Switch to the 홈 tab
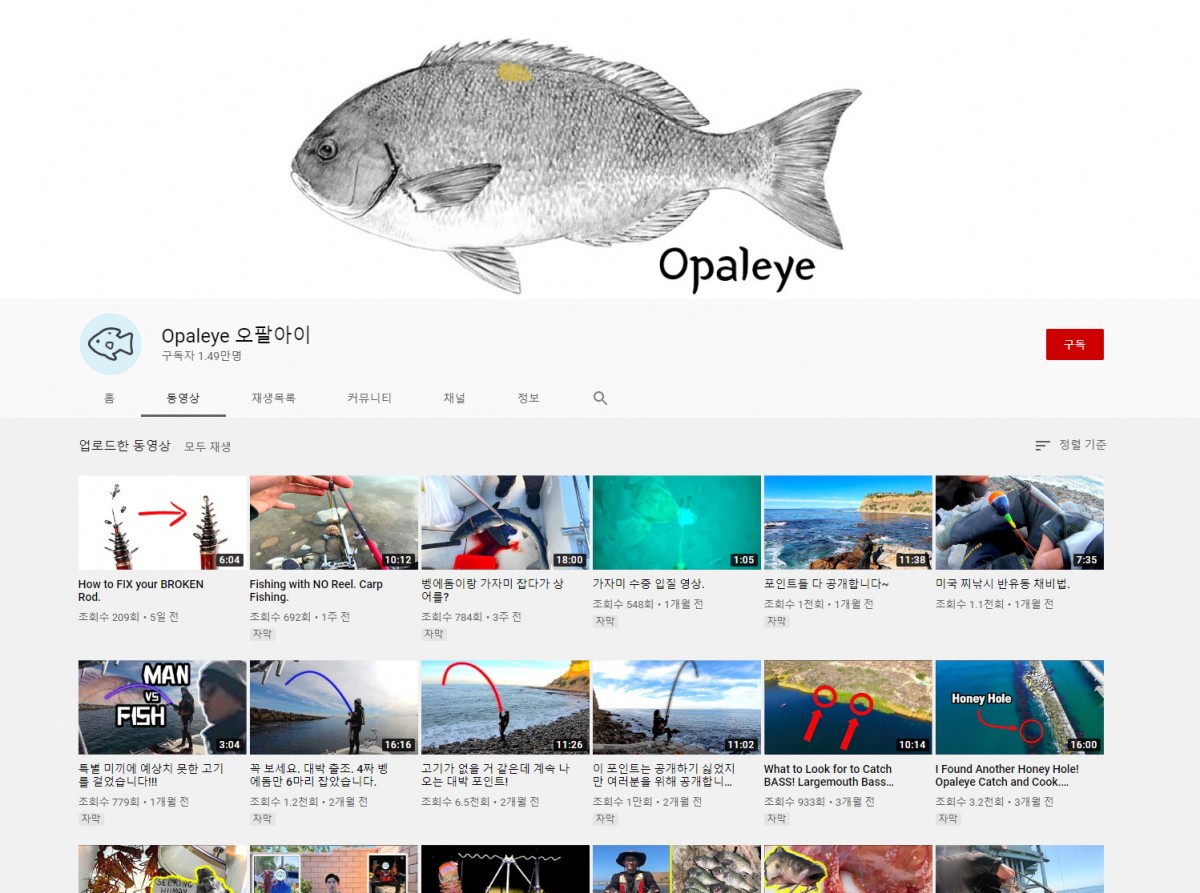Image resolution: width=1200 pixels, height=893 pixels. point(109,398)
